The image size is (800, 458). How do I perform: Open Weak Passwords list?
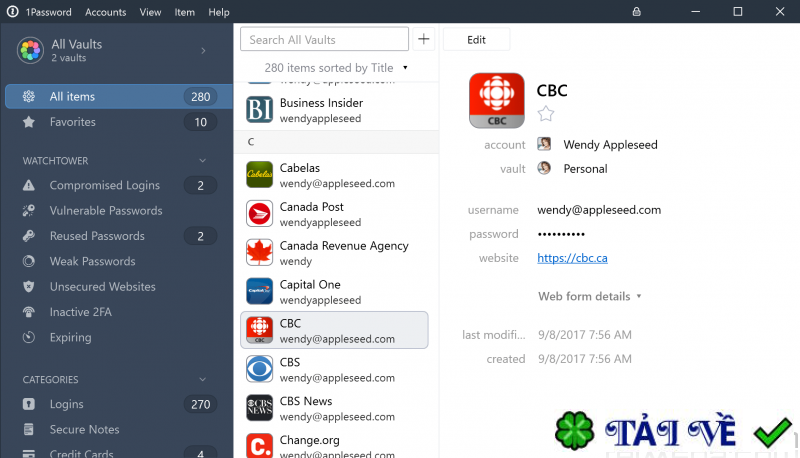pos(119,261)
